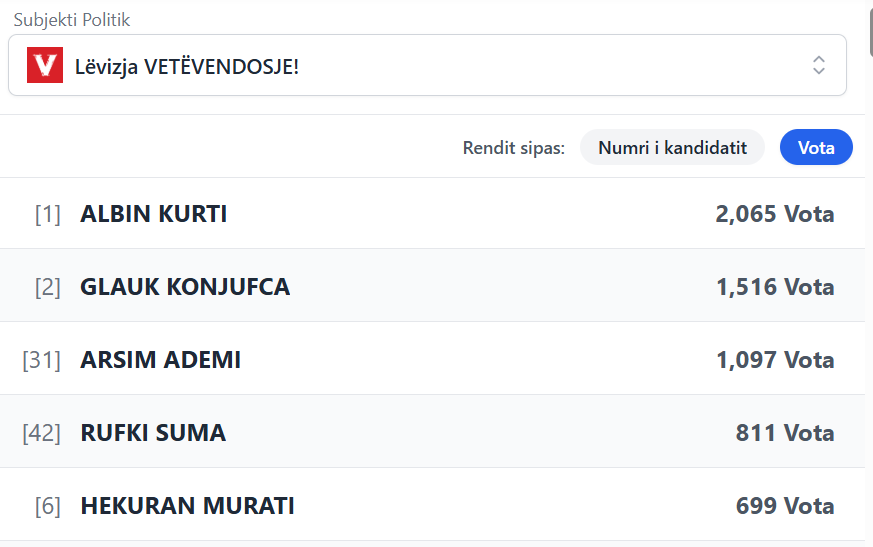Click candidate number [42] label
873x547 pixels.
click(42, 433)
